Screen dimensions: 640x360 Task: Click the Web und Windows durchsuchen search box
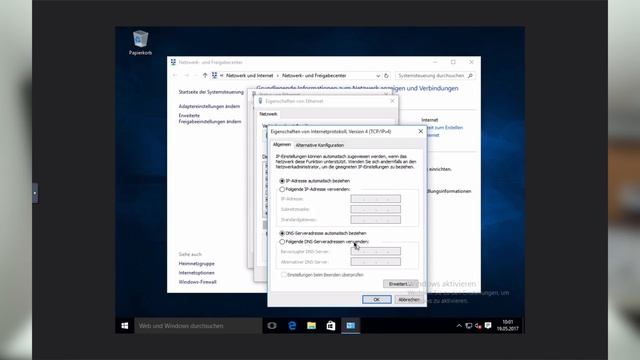(198, 326)
